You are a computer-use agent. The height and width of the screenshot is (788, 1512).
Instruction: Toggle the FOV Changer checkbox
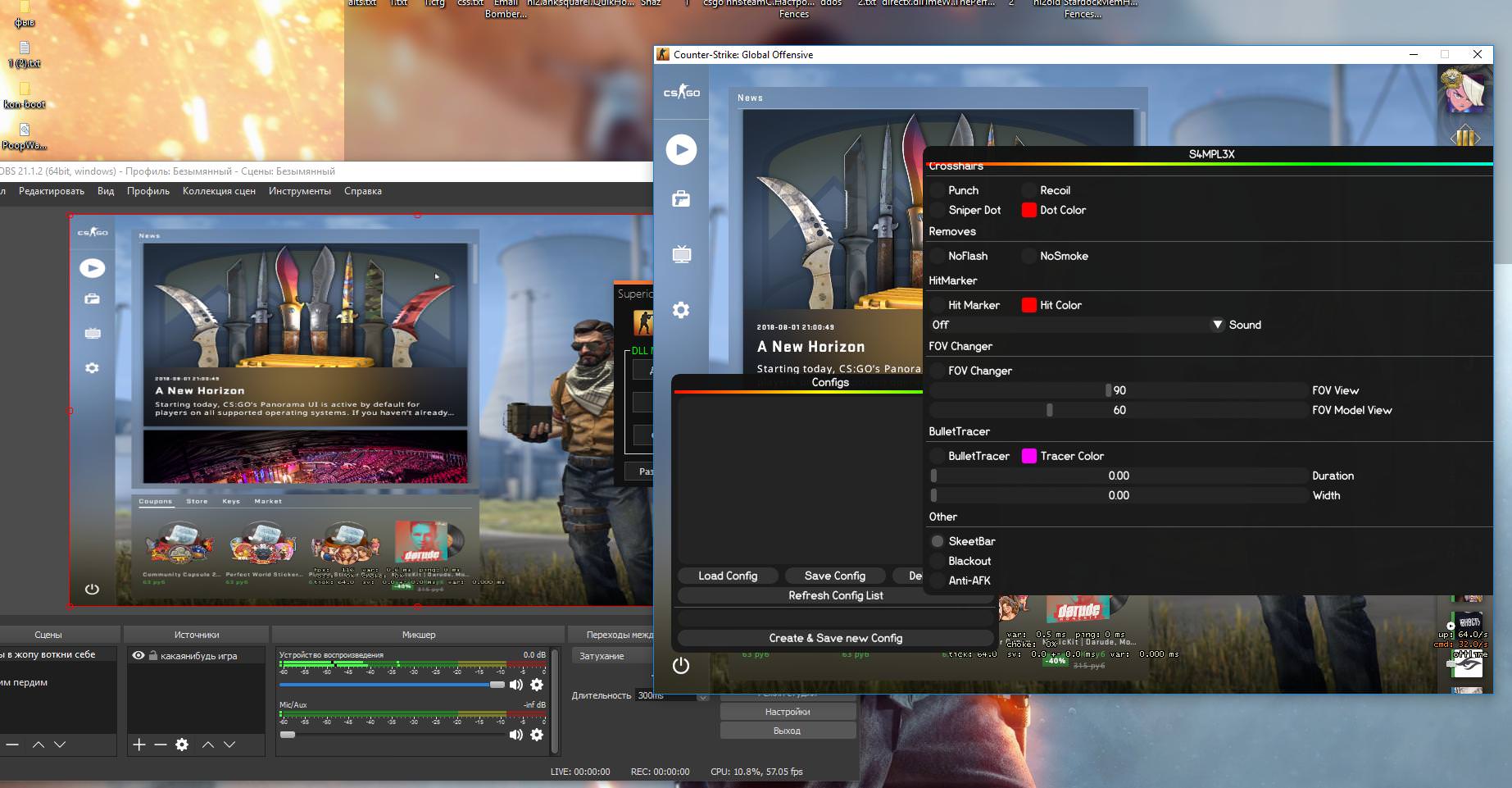[938, 371]
